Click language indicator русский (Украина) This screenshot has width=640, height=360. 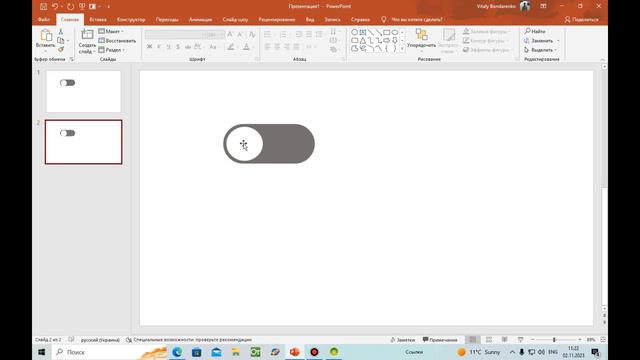[x=100, y=340]
